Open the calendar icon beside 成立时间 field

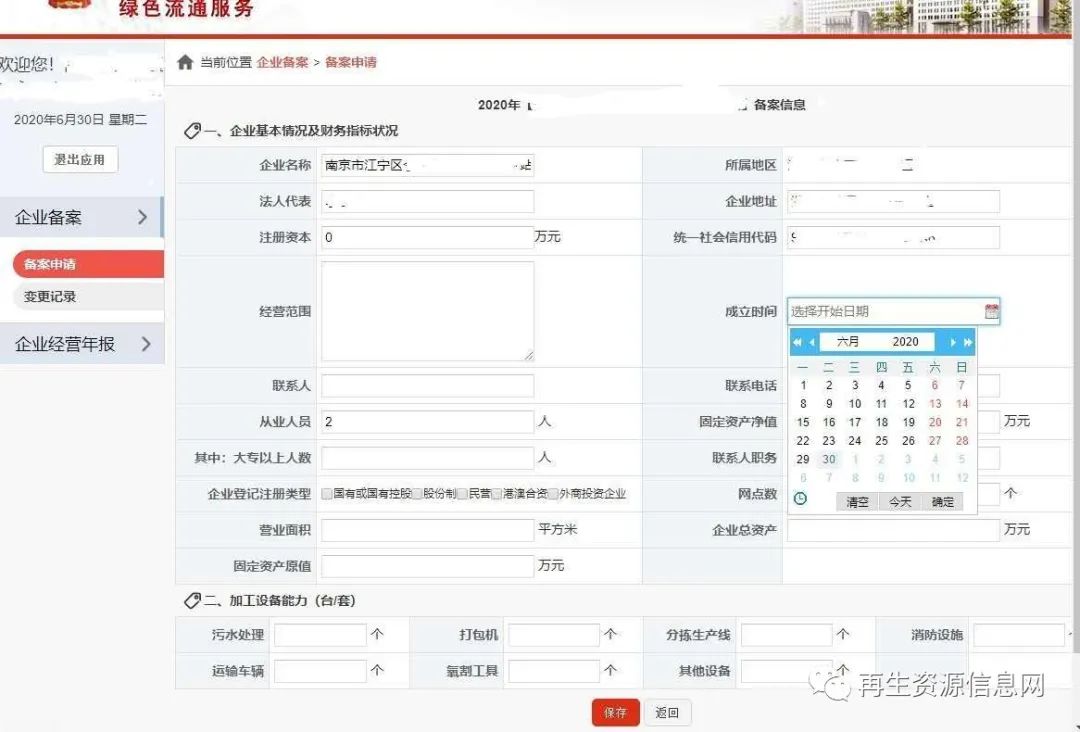point(989,311)
